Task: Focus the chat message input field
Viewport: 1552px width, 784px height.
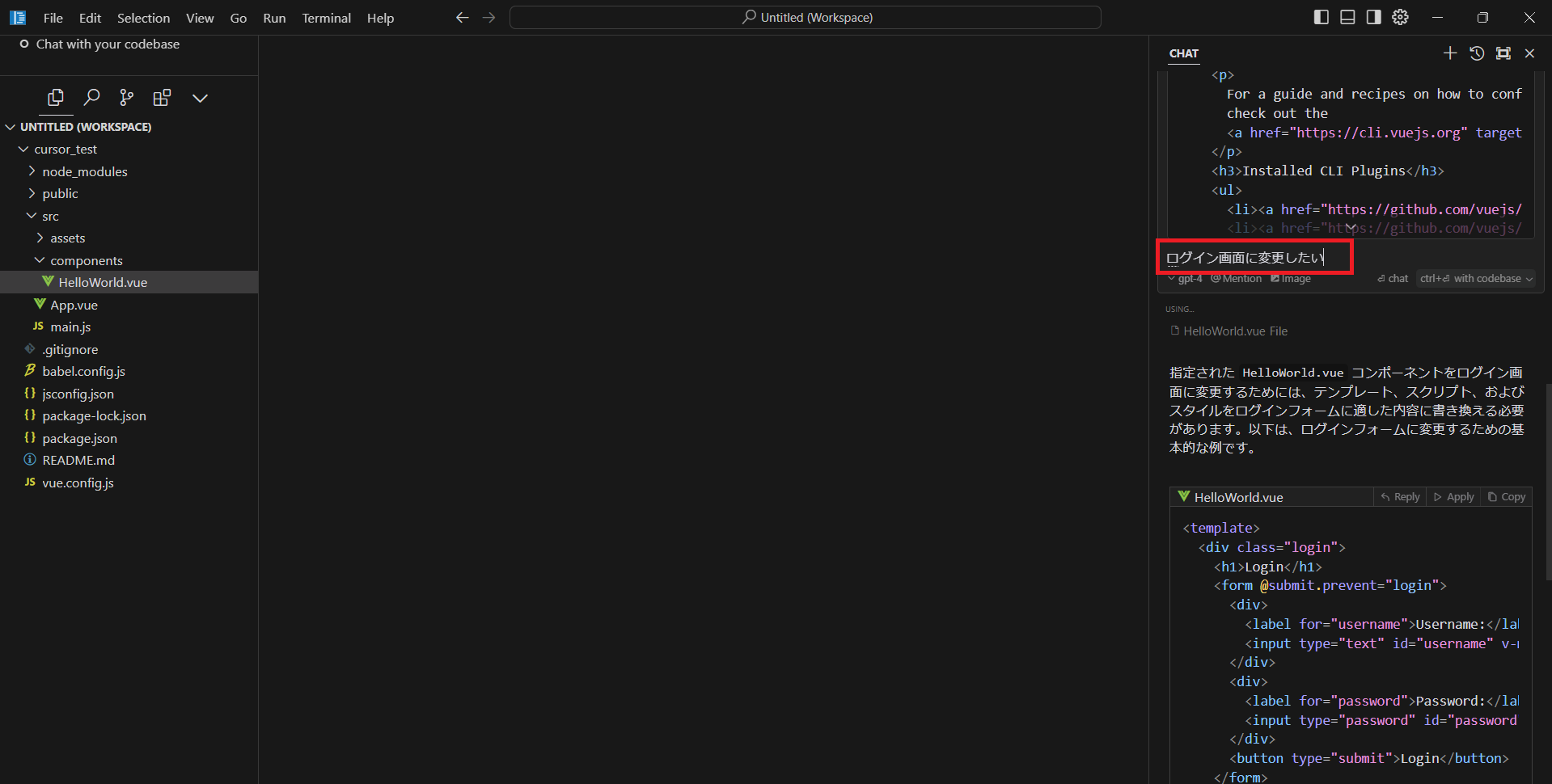Action: point(1350,258)
